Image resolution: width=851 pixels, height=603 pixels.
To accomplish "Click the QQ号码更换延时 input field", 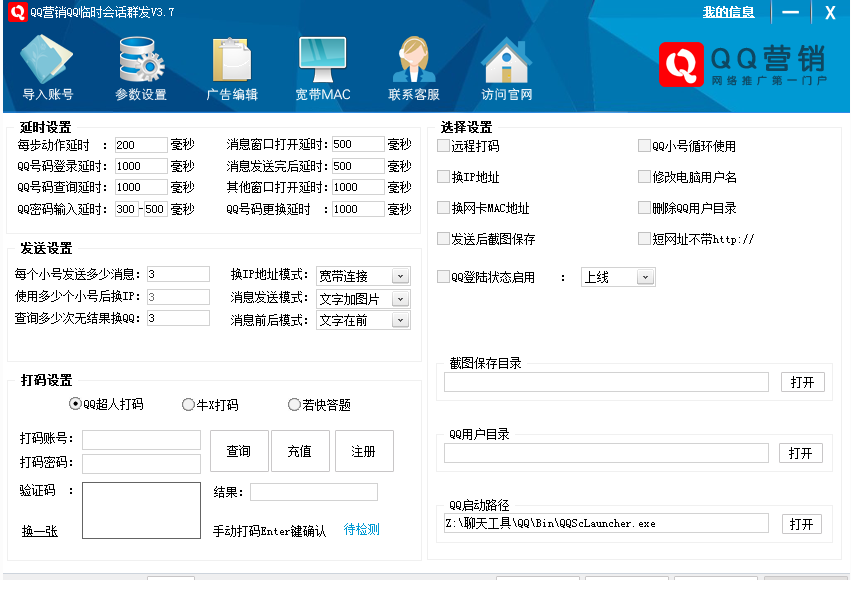I will tap(358, 209).
